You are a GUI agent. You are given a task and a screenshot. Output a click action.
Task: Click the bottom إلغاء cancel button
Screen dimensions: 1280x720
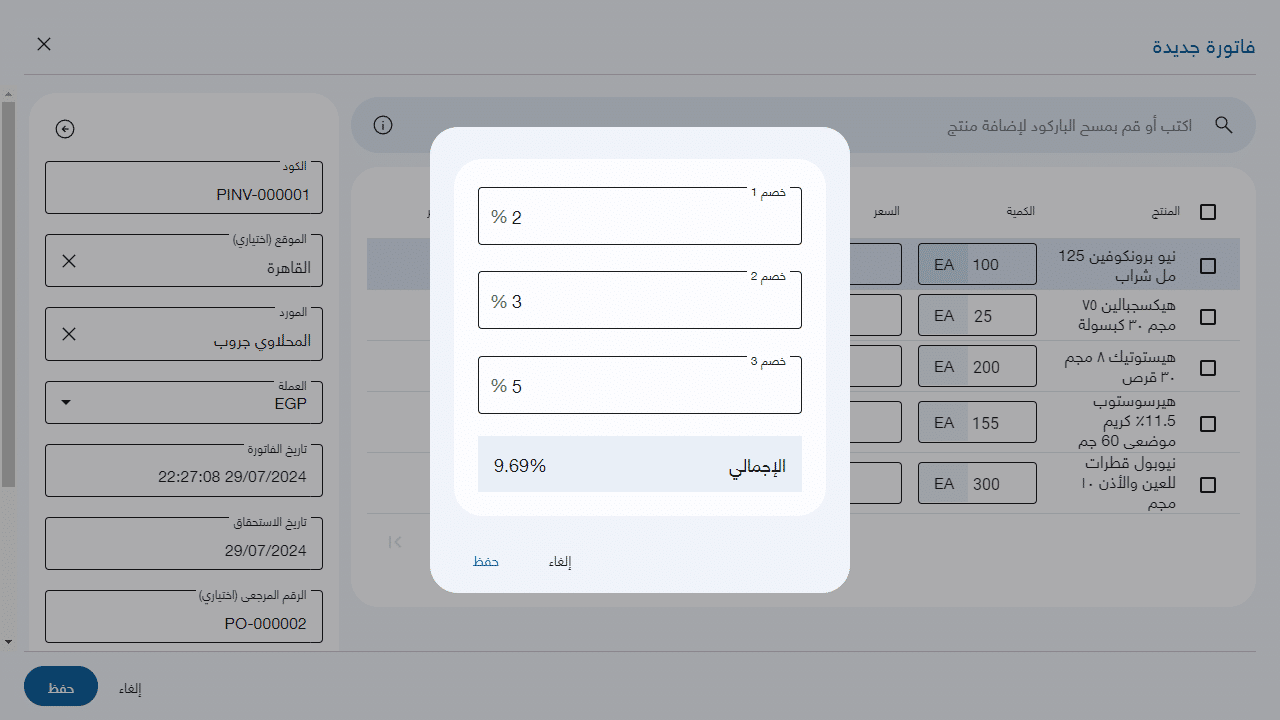[x=130, y=688]
